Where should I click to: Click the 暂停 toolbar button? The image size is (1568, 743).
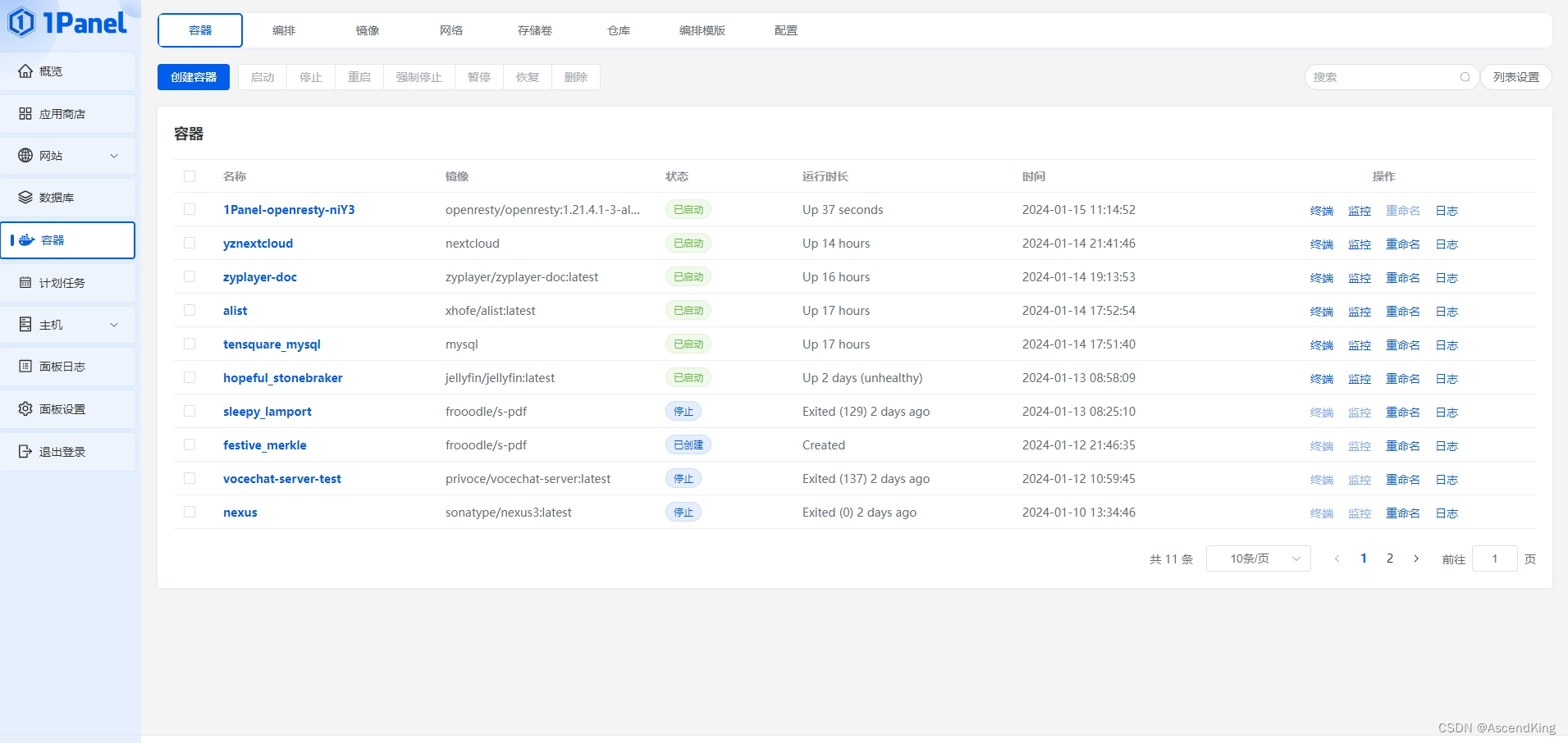point(479,77)
